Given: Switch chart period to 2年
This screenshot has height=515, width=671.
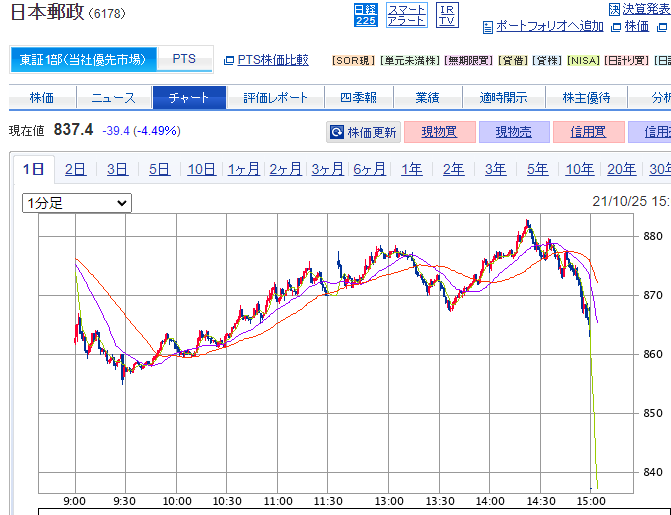Looking at the screenshot, I should [x=454, y=170].
